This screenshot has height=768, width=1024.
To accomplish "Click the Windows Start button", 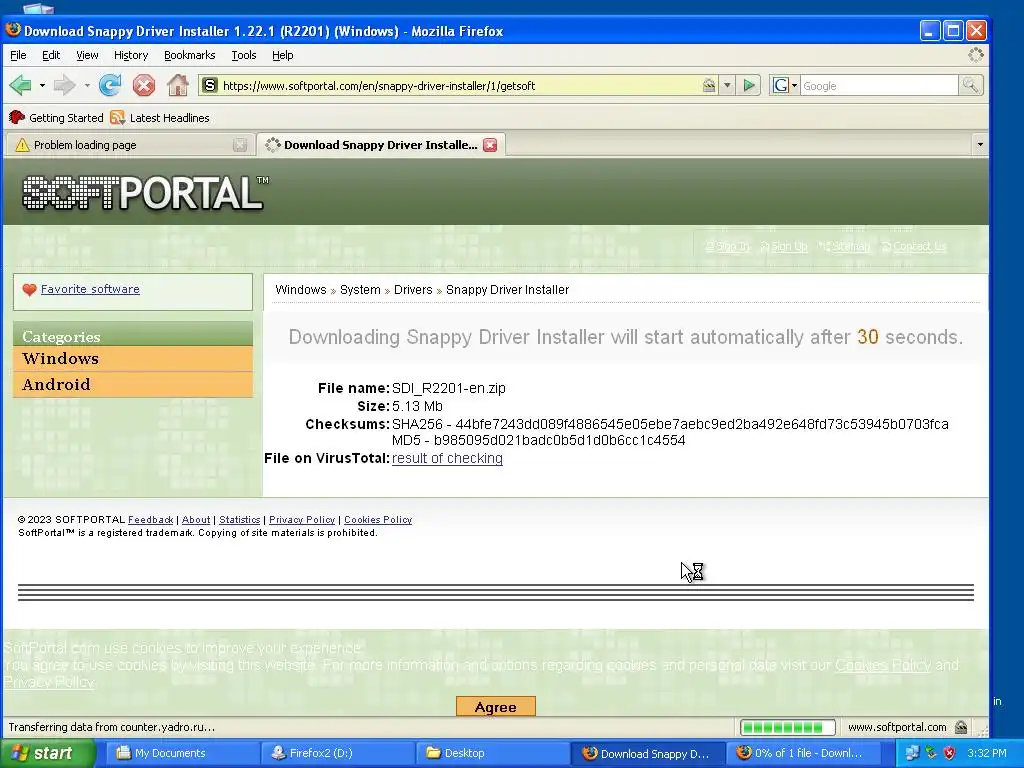I will click(x=48, y=753).
